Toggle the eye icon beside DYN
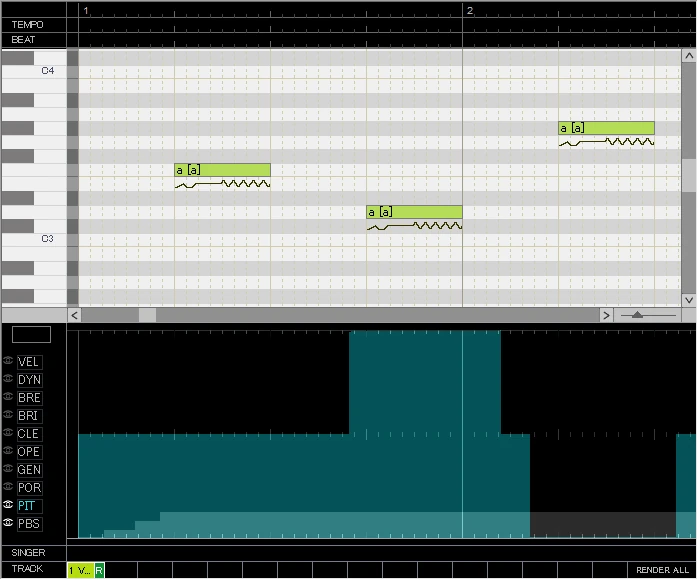The image size is (698, 580). (x=8, y=379)
